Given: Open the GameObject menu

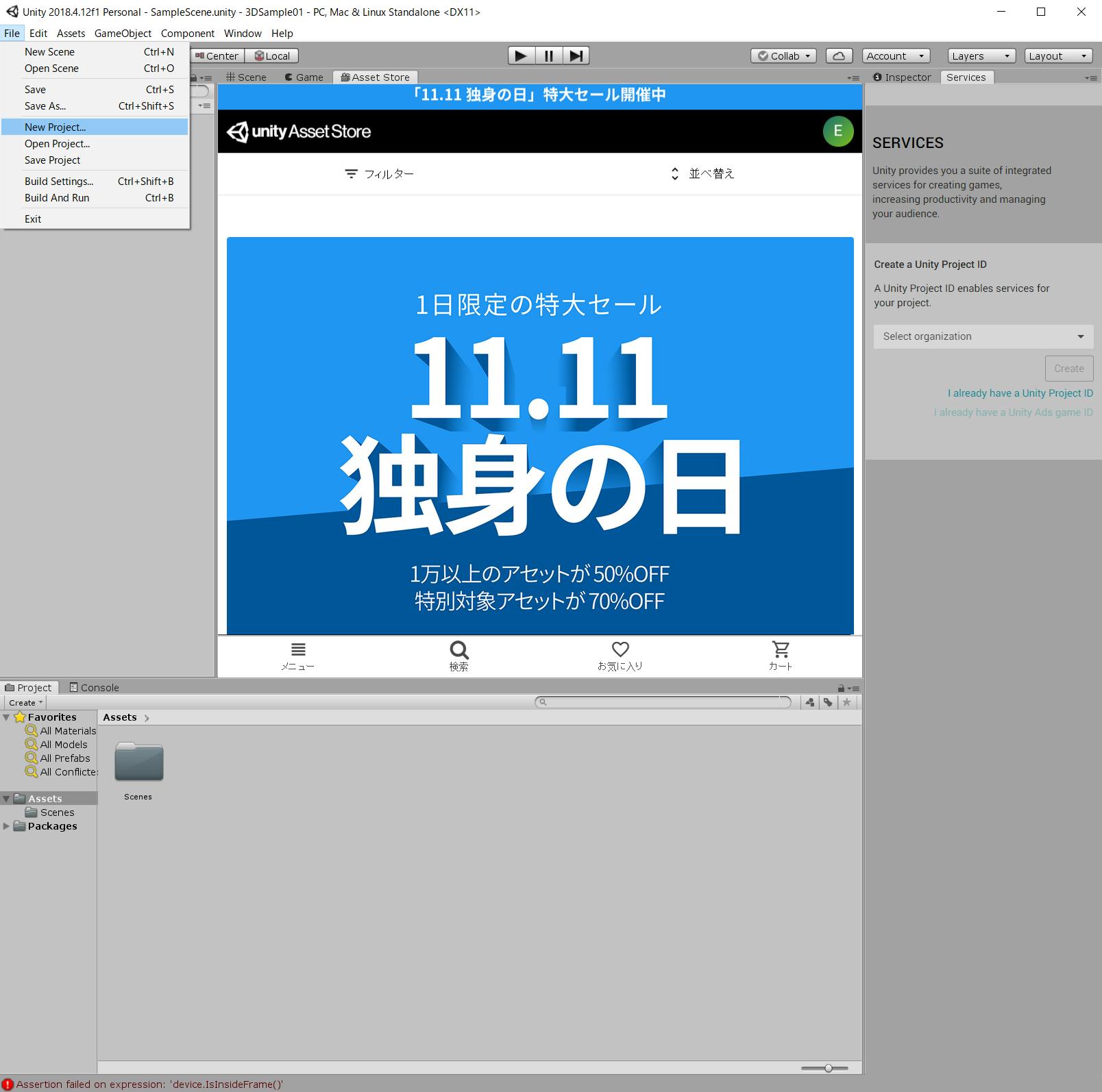Looking at the screenshot, I should pyautogui.click(x=123, y=33).
